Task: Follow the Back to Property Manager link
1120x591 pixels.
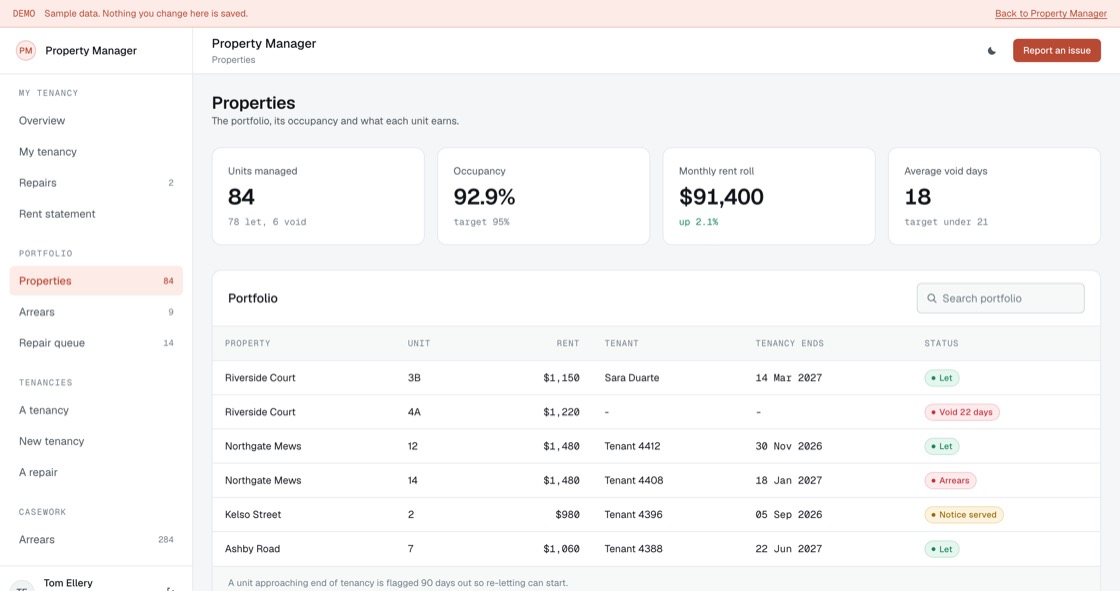Action: [x=1051, y=14]
